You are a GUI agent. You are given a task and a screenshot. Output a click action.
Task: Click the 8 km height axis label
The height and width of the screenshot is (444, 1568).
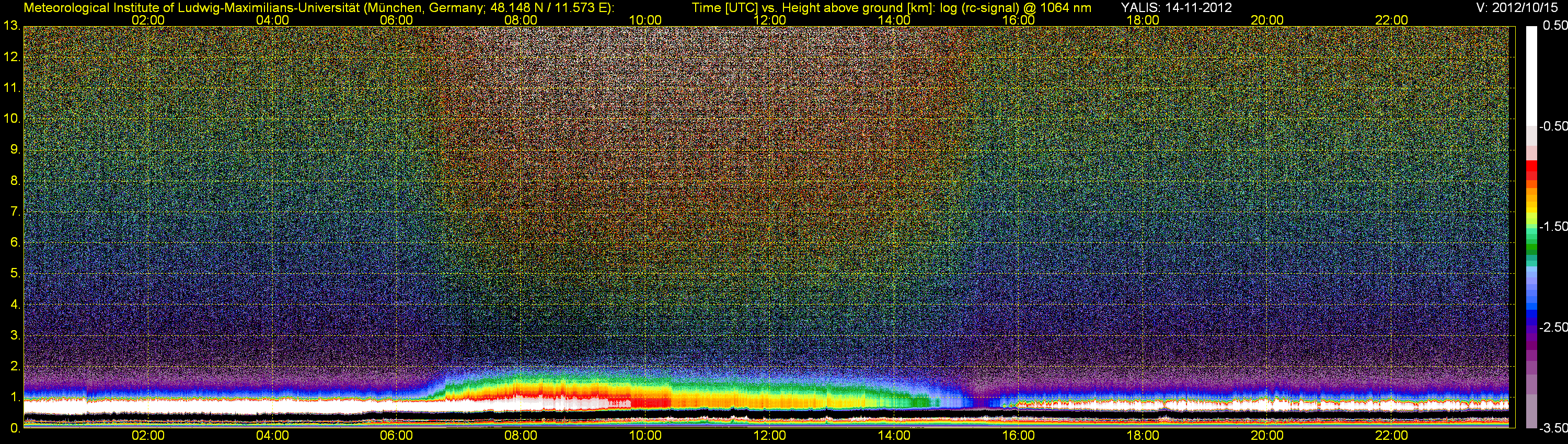pyautogui.click(x=15, y=181)
